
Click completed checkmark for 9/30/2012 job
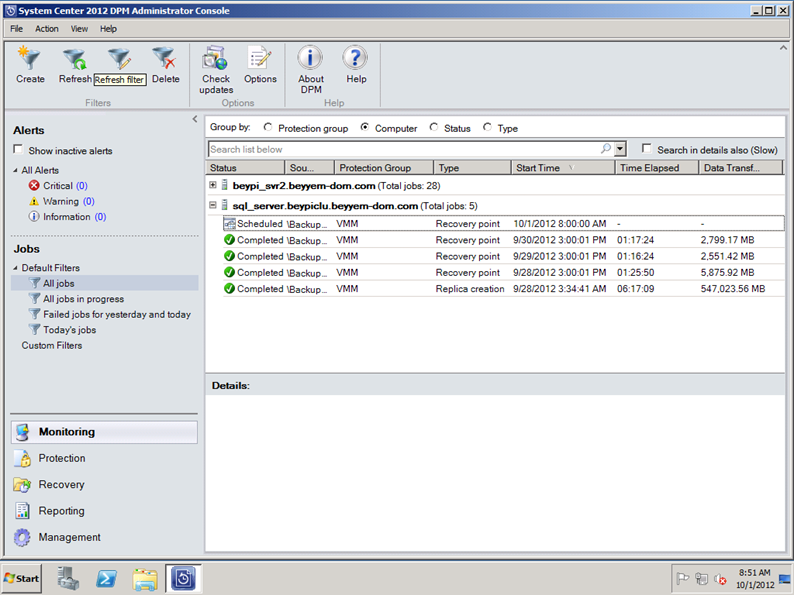tap(229, 240)
